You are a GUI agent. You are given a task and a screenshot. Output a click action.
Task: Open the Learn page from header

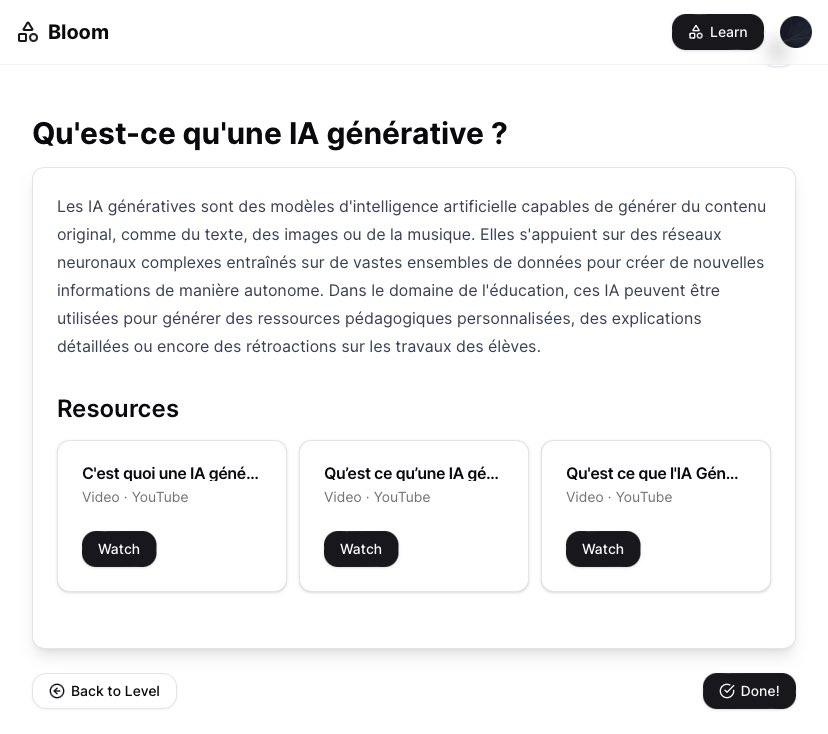[x=717, y=32]
